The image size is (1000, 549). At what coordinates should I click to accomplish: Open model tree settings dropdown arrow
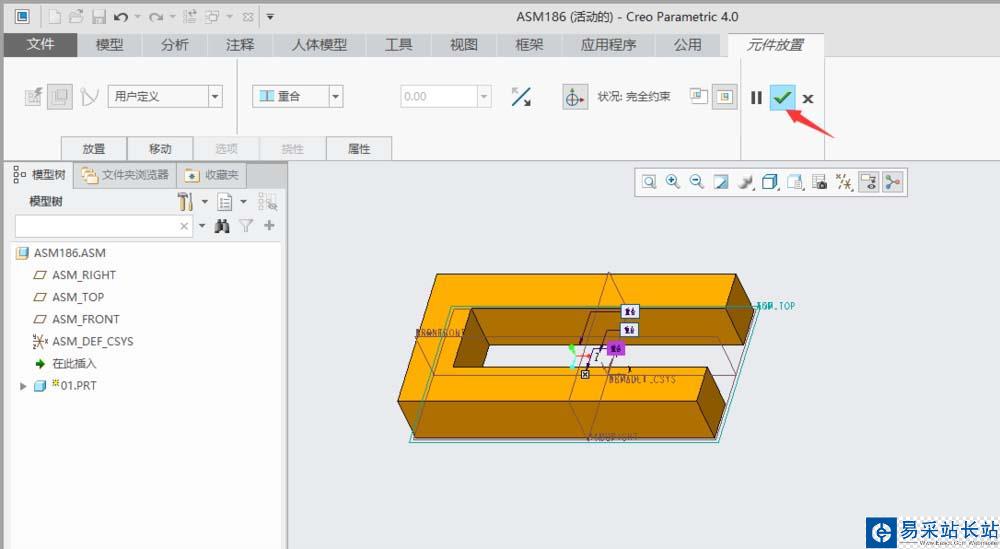pos(205,201)
